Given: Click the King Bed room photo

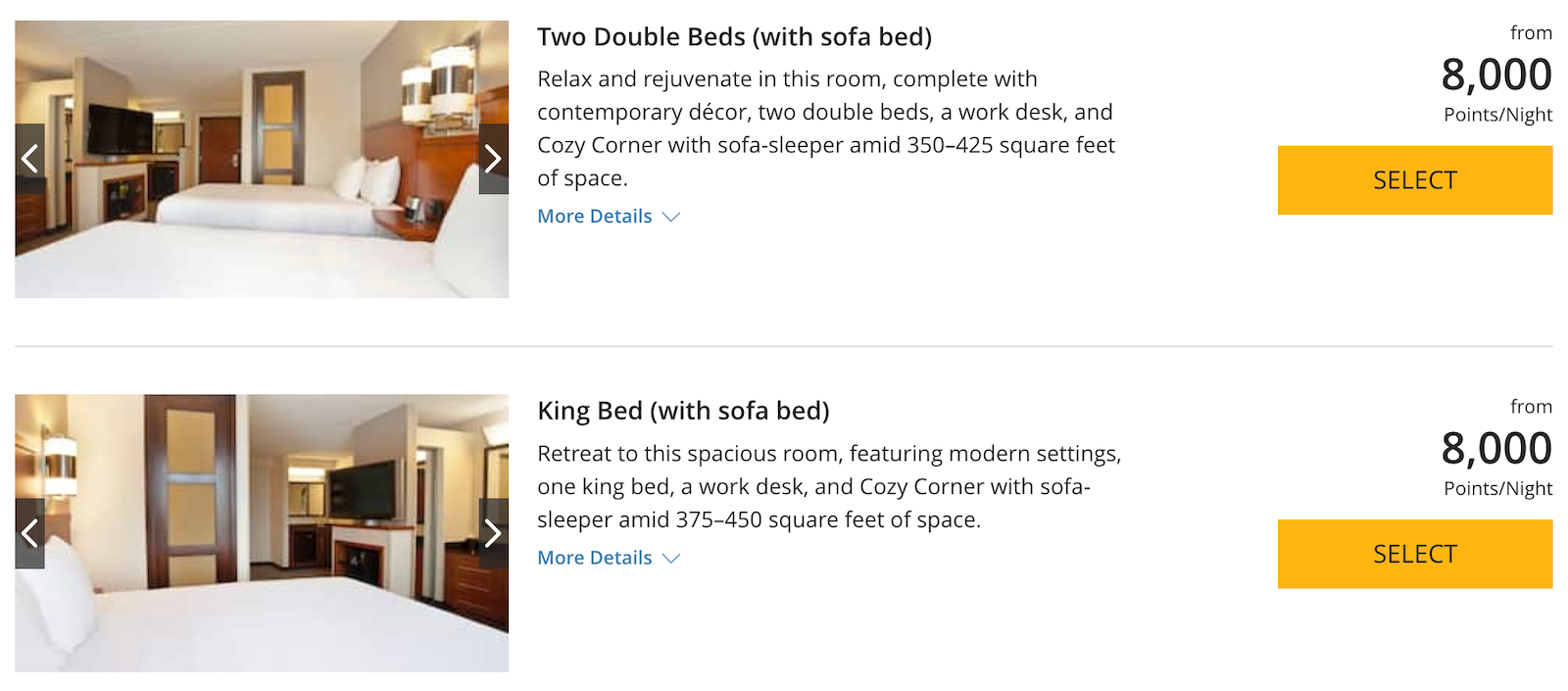Looking at the screenshot, I should tap(262, 532).
